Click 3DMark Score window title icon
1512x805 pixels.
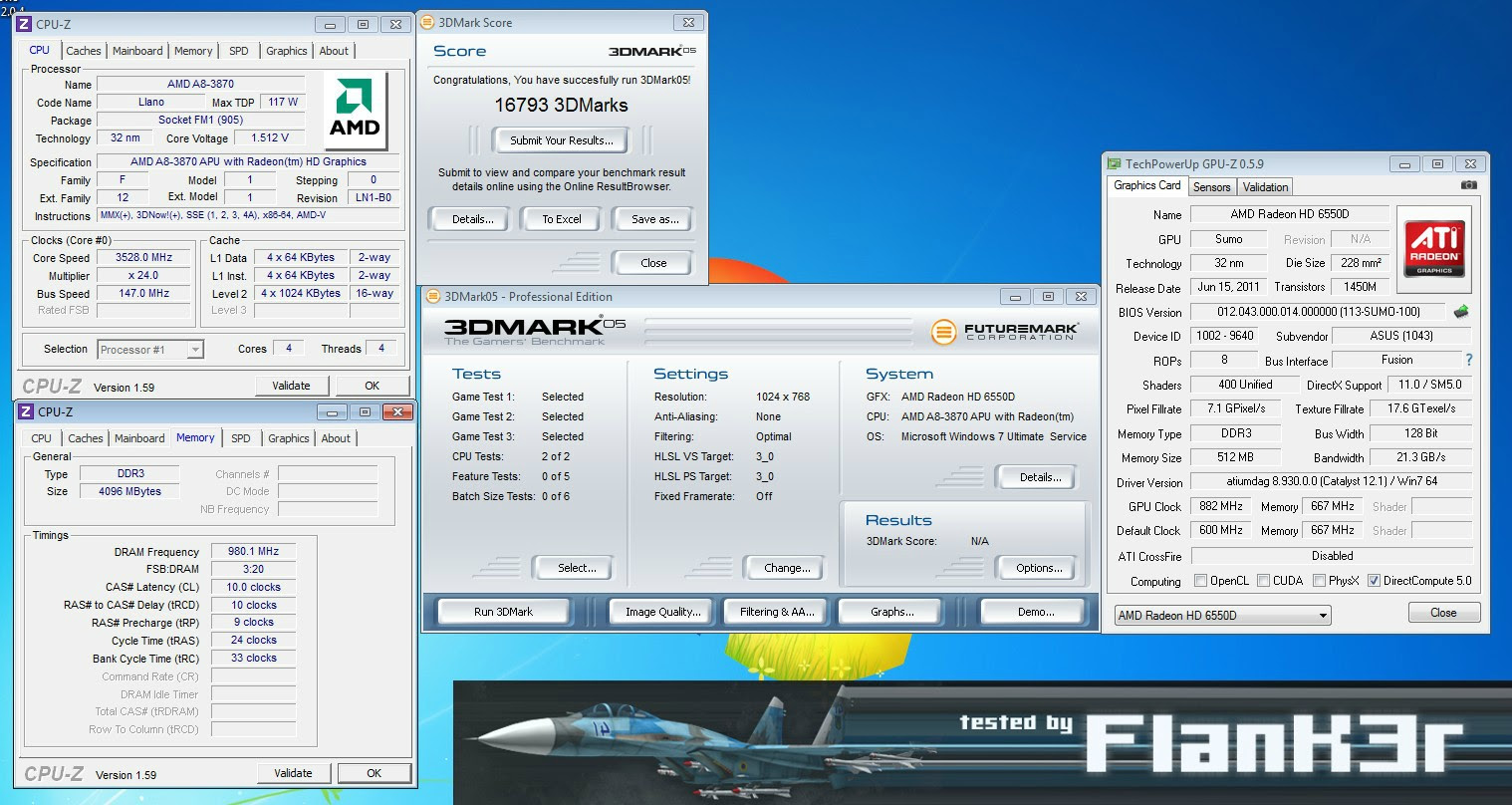[x=427, y=22]
